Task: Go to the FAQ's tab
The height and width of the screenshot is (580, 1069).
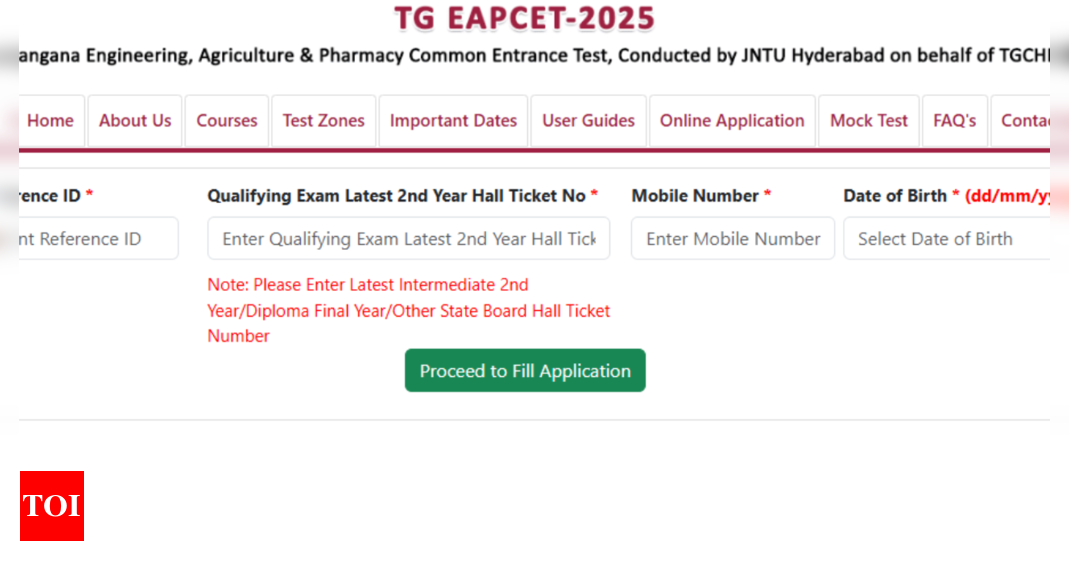Action: (954, 121)
